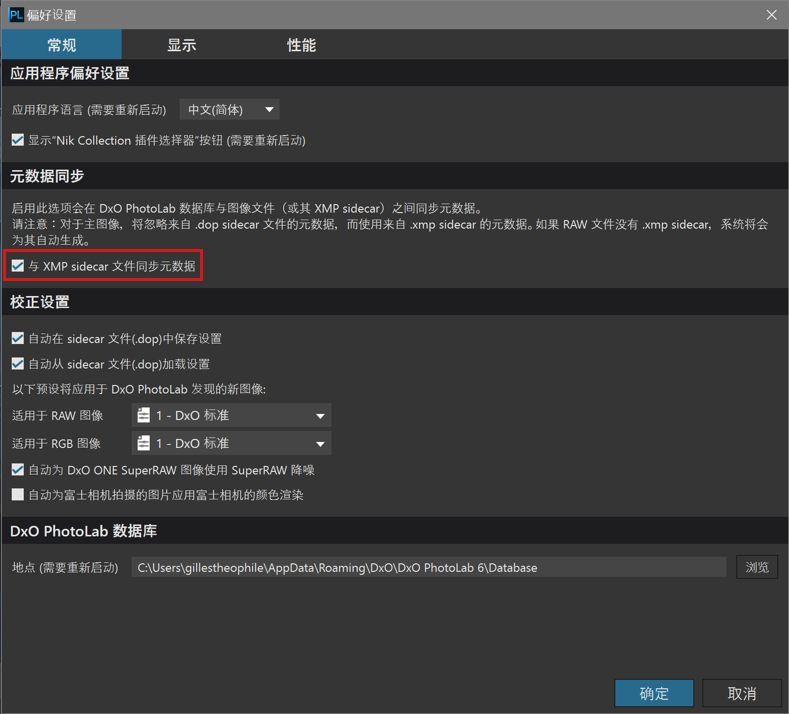Click the 应用程序偏好设置 section header
789x714 pixels.
pyautogui.click(x=70, y=73)
